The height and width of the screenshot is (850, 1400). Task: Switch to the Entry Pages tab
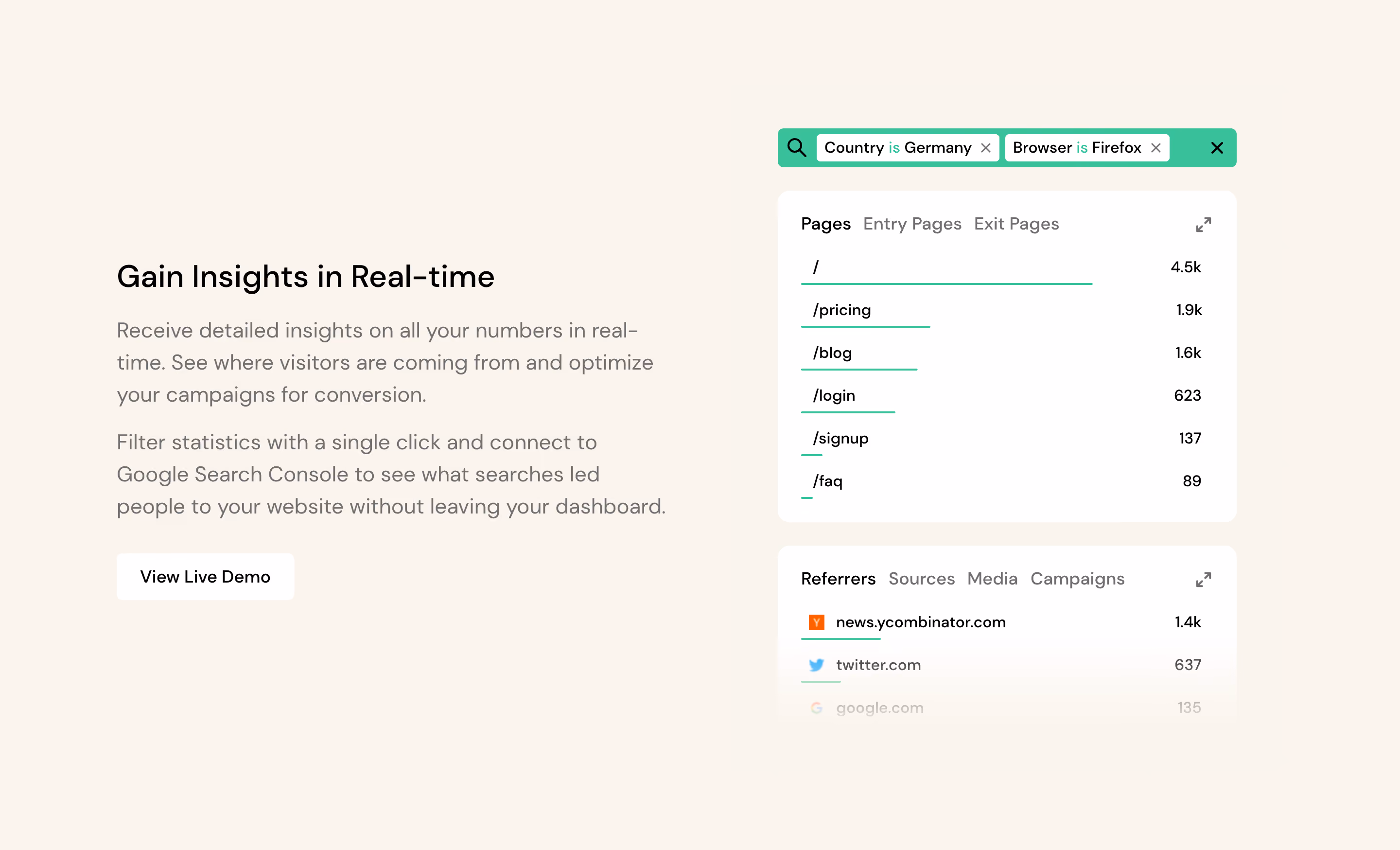click(x=912, y=224)
